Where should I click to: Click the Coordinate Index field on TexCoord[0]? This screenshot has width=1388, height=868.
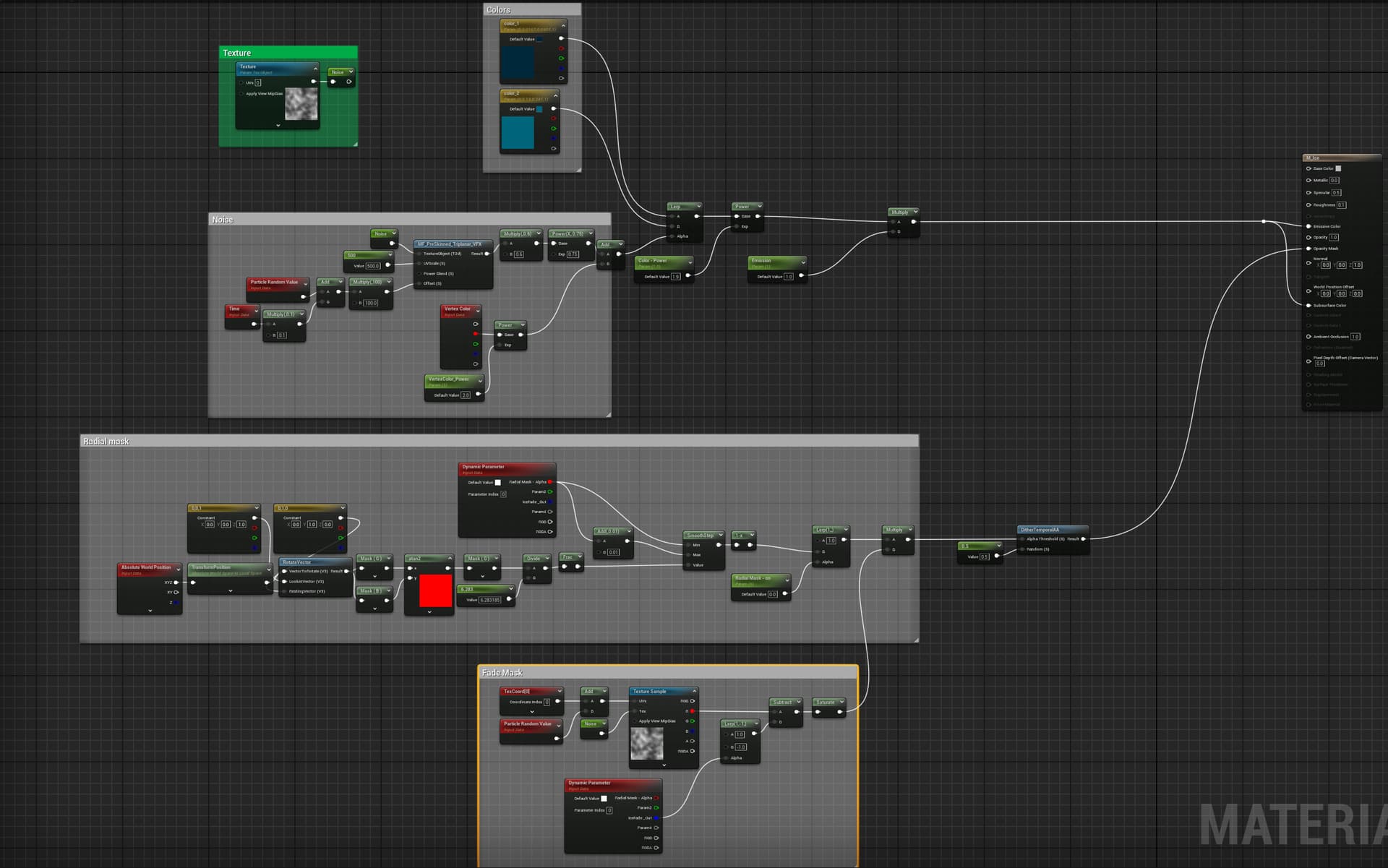547,702
